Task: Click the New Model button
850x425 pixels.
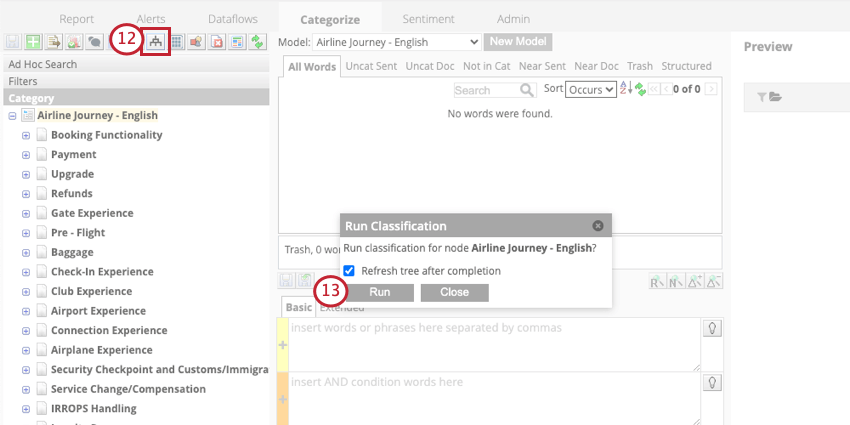Action: (517, 42)
